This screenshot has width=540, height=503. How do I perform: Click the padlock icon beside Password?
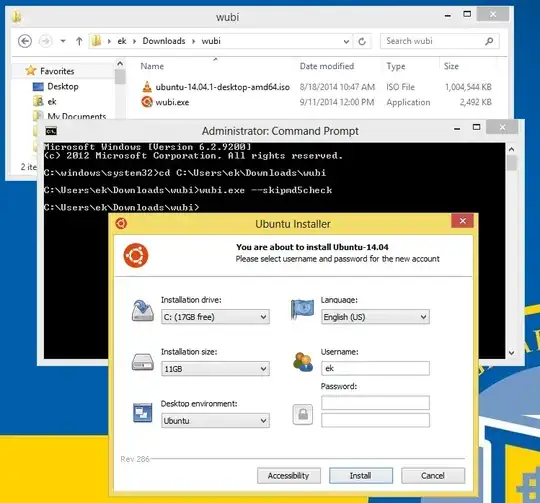click(303, 414)
